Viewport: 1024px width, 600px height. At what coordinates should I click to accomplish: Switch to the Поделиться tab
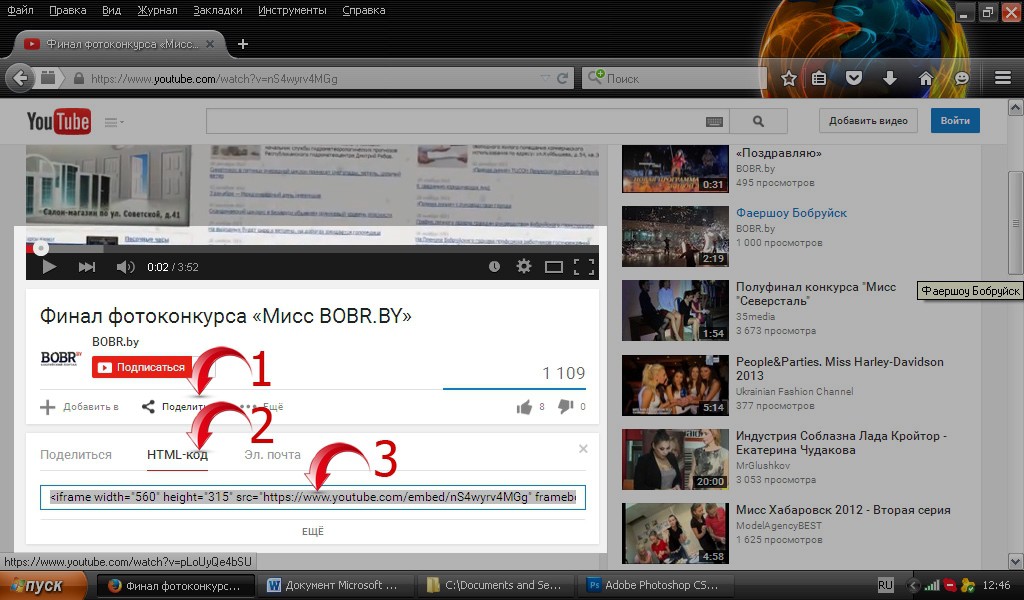pos(76,454)
